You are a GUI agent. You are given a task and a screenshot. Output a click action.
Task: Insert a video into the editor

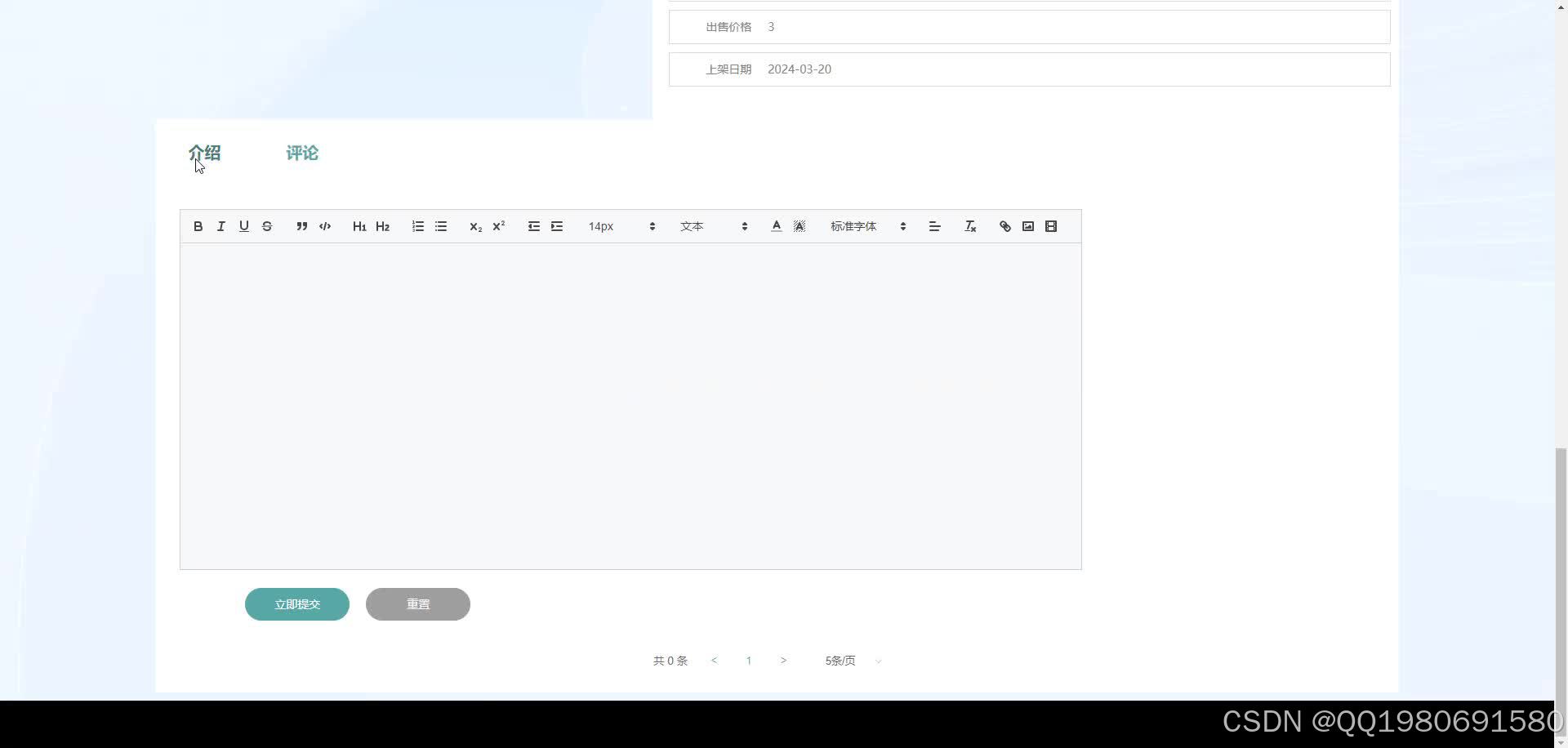click(x=1051, y=226)
